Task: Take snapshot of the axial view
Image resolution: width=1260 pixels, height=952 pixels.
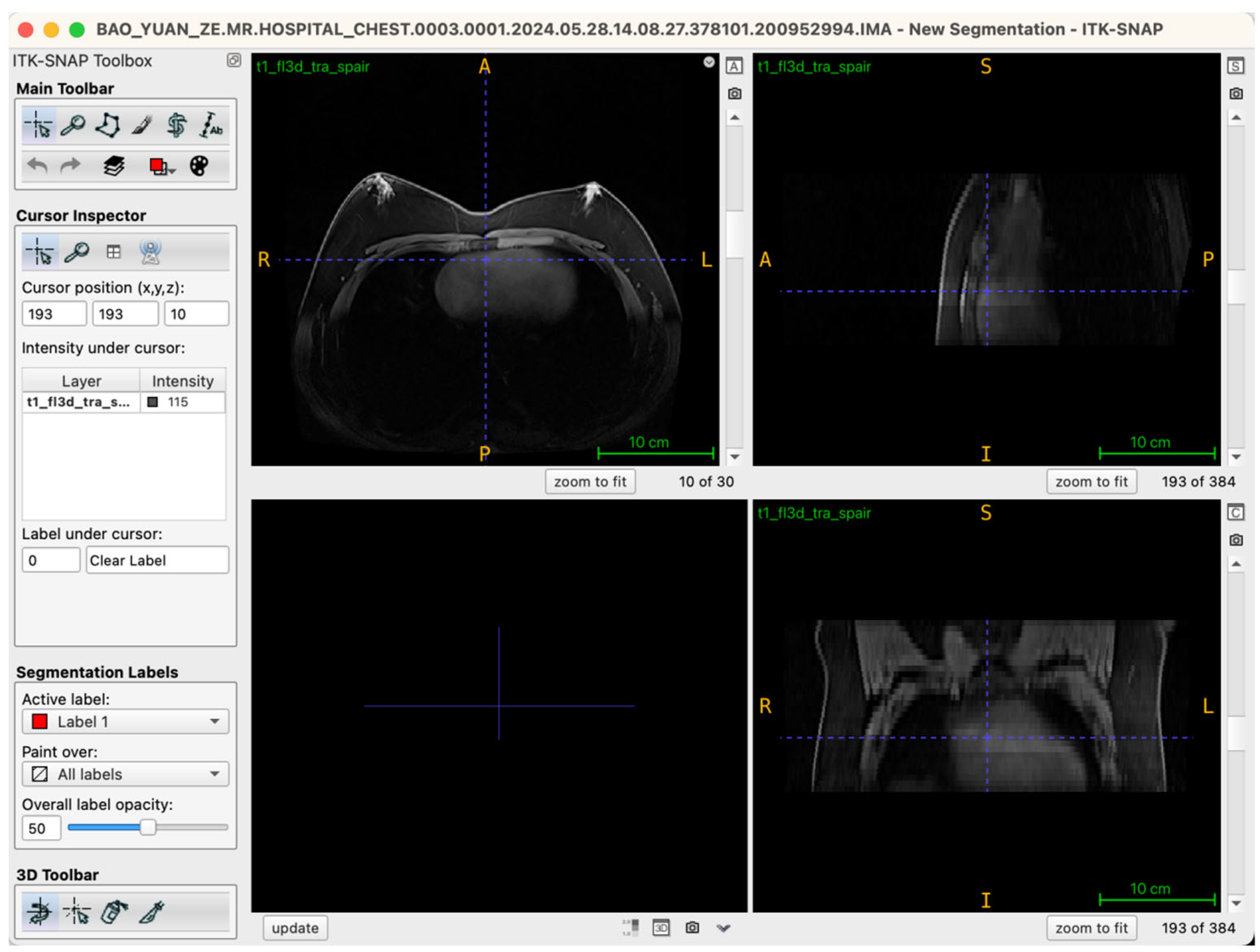Action: tap(734, 93)
